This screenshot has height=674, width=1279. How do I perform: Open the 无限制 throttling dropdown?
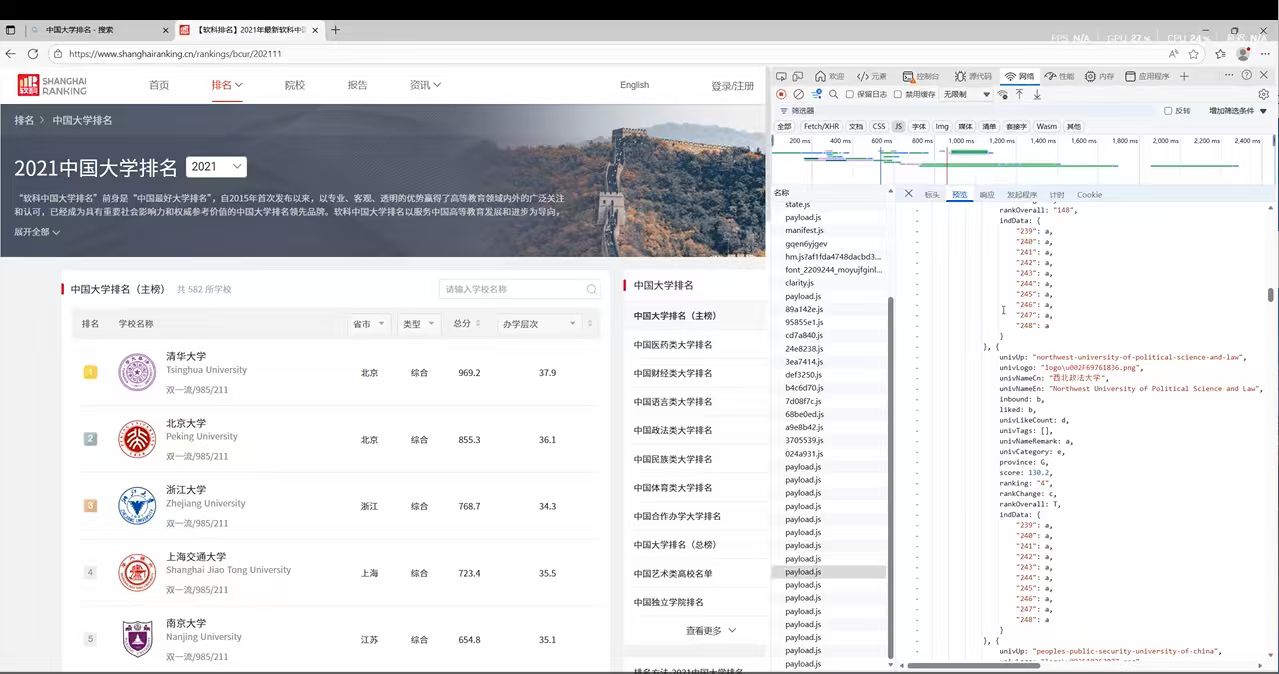pos(966,95)
